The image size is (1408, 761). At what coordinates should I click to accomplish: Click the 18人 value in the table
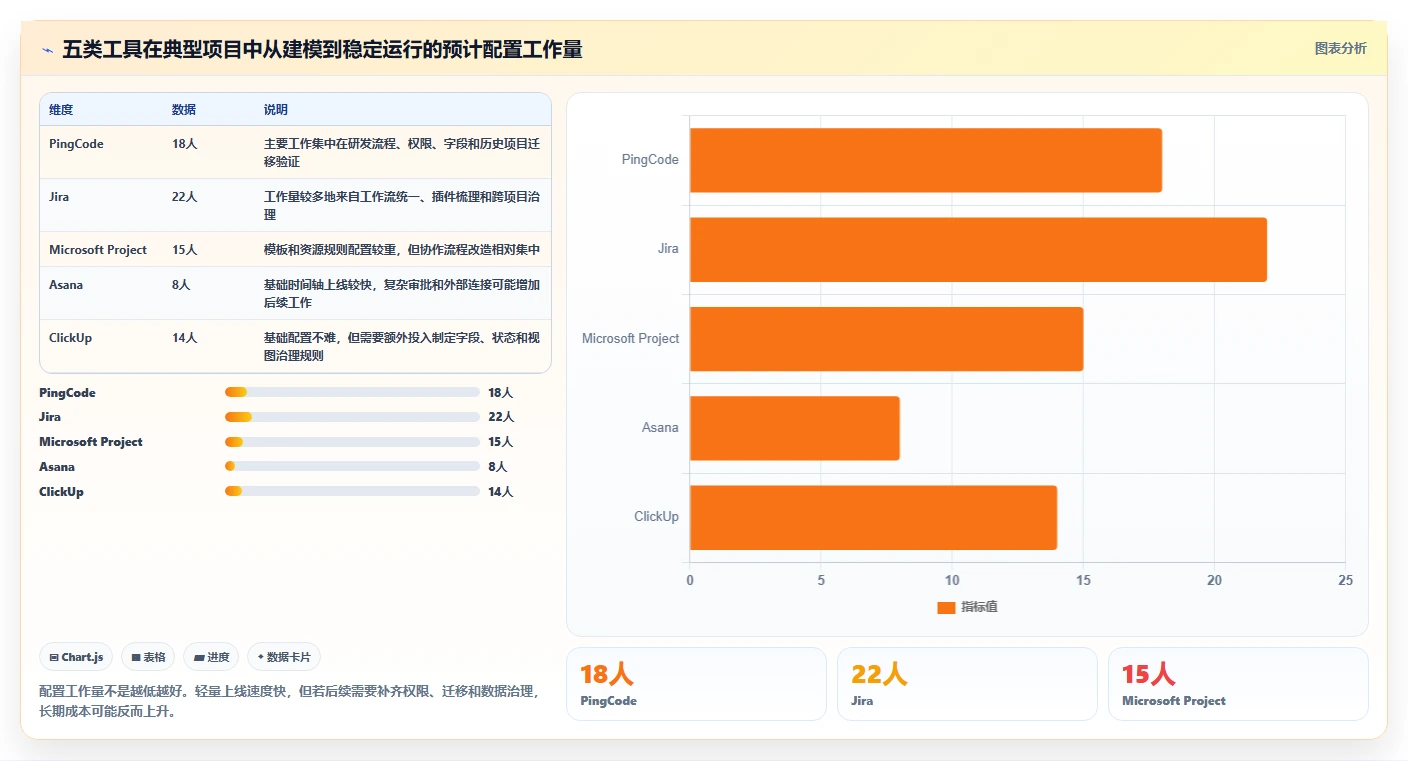pos(185,144)
